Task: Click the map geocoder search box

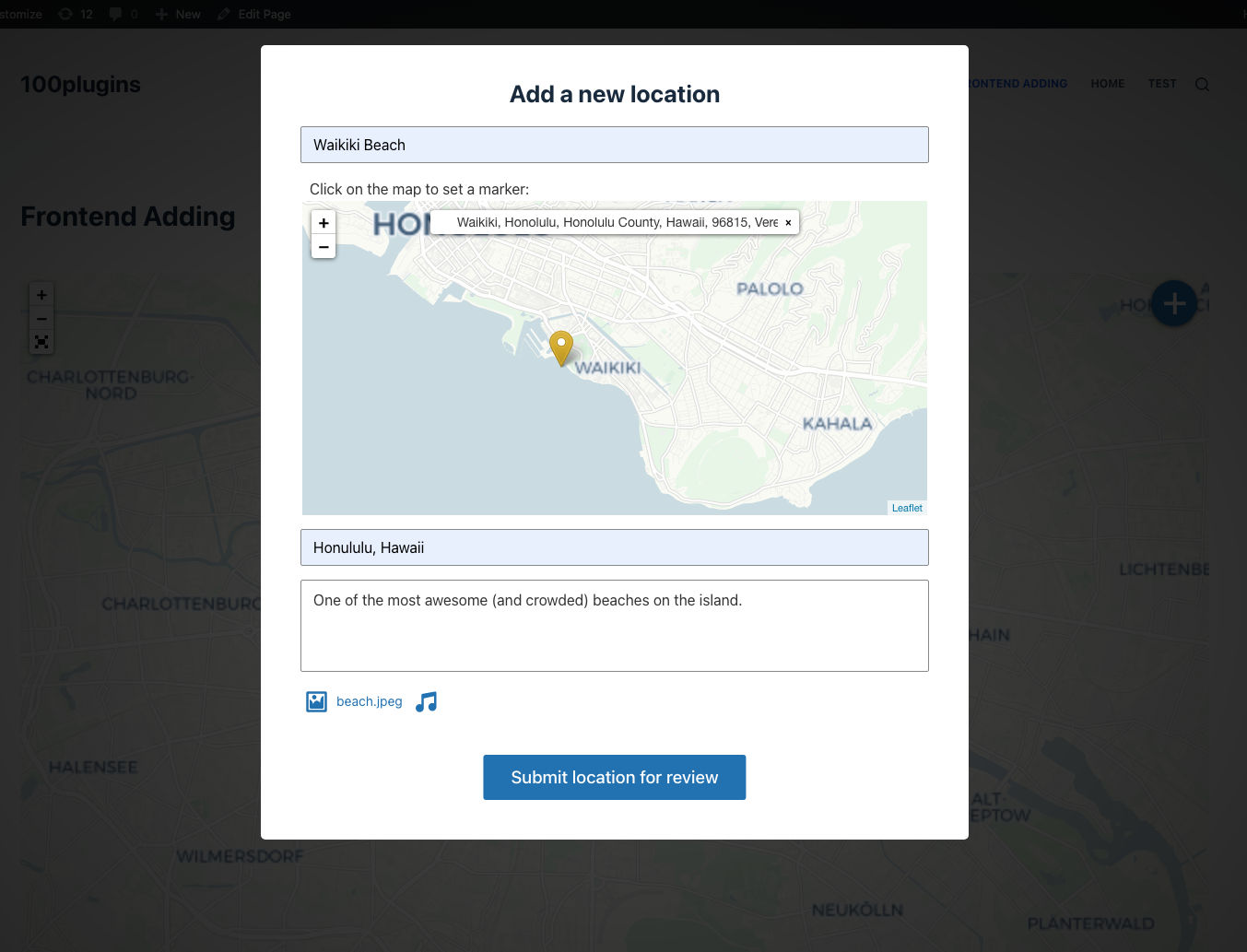Action: 616,223
